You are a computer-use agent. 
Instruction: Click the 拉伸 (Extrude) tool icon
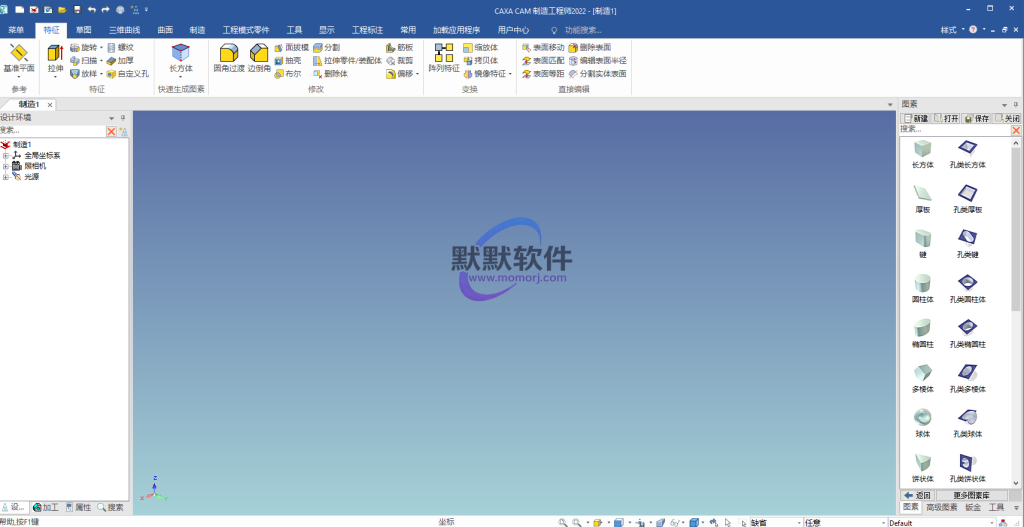[55, 54]
